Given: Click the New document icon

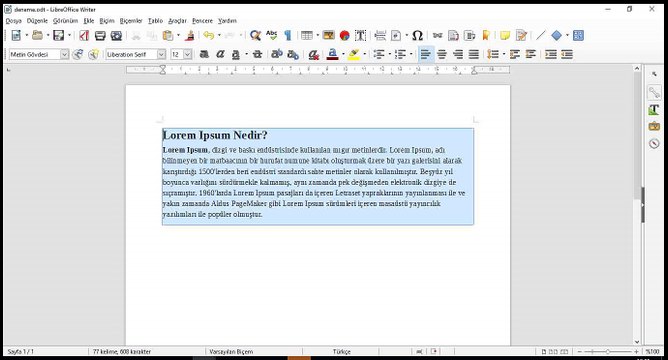Looking at the screenshot, I should tap(16, 35).
